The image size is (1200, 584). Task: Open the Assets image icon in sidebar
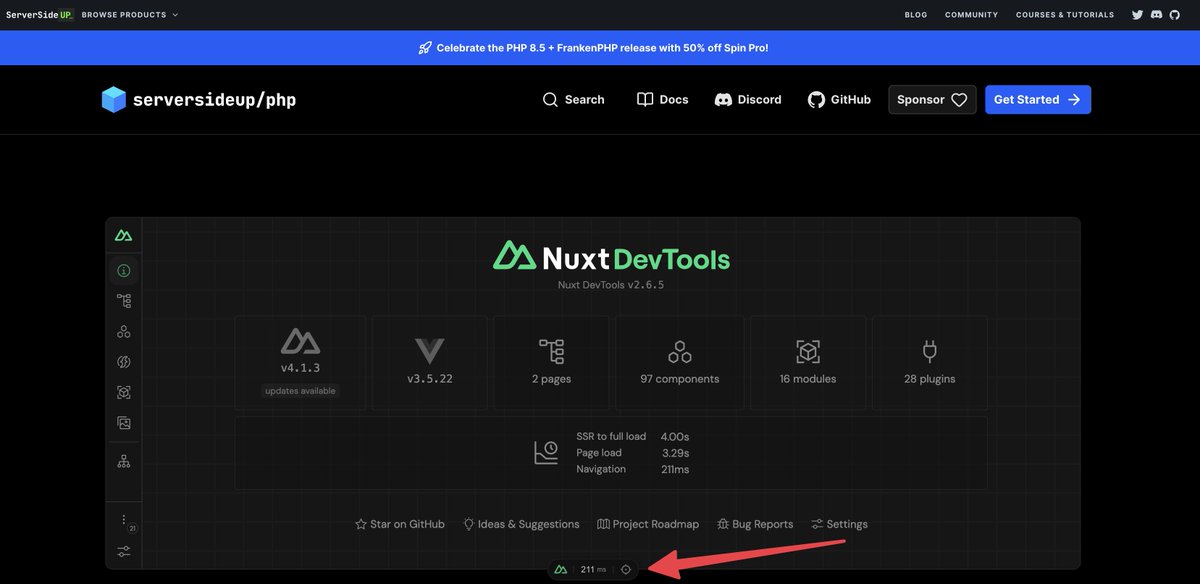[x=124, y=423]
